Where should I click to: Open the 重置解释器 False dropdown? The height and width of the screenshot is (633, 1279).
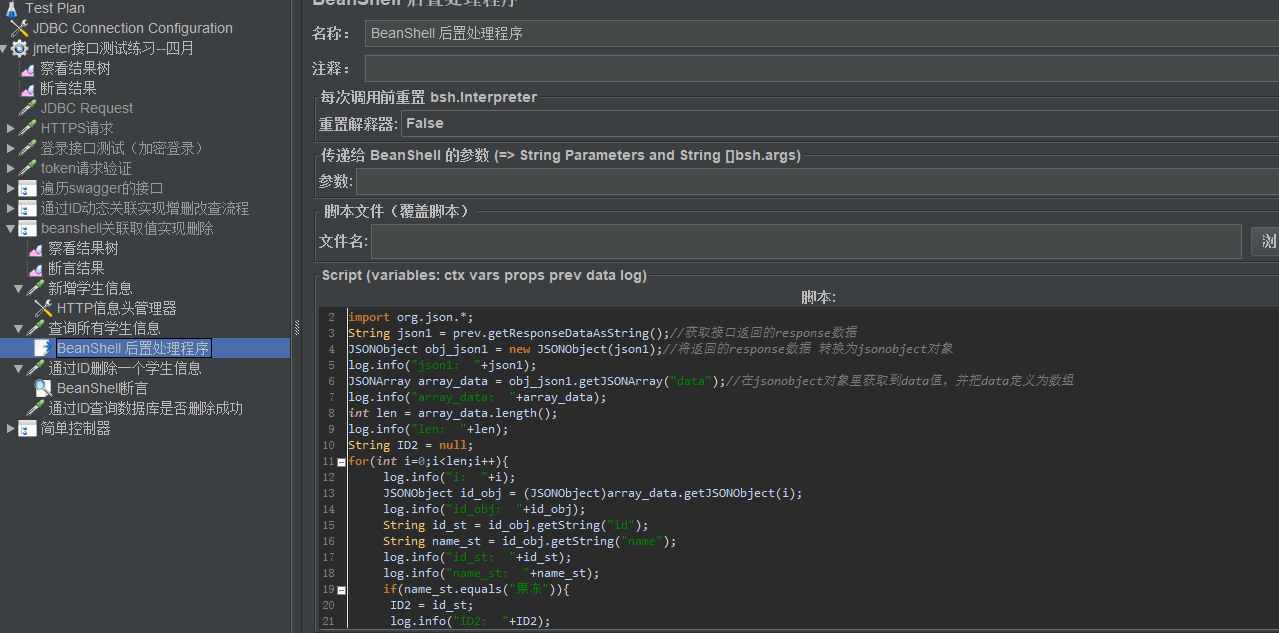point(838,124)
